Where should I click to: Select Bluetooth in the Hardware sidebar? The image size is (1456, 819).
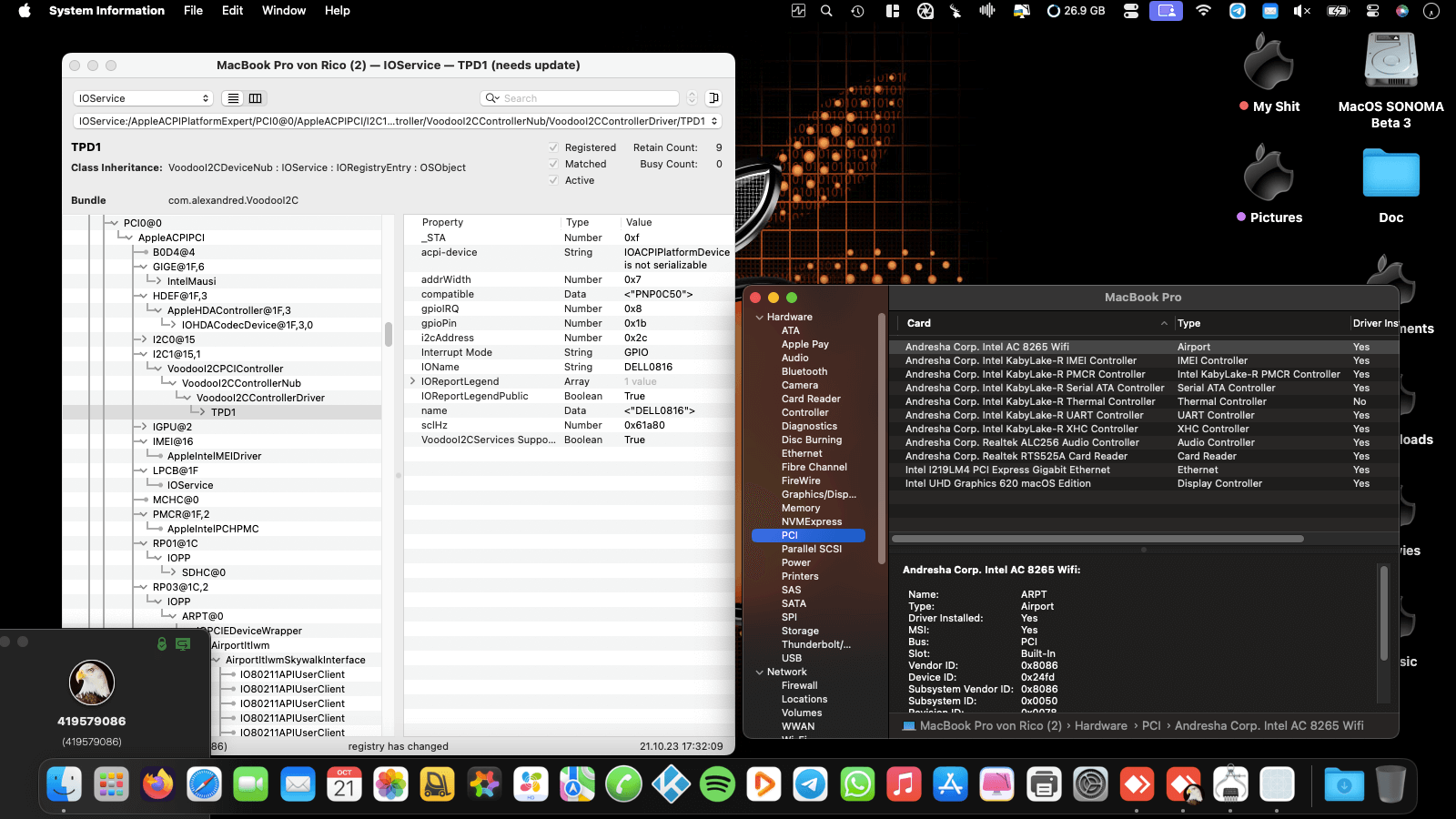click(804, 372)
